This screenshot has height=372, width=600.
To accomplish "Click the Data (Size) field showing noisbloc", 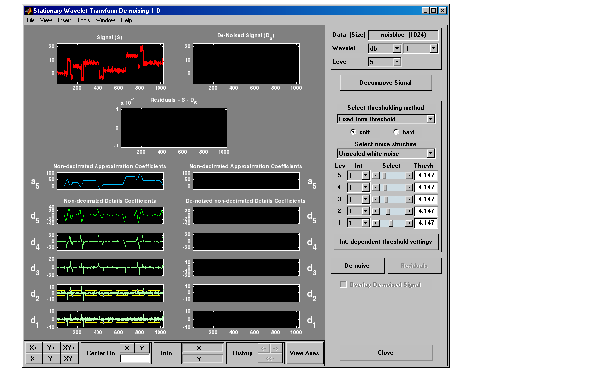I will [x=403, y=35].
